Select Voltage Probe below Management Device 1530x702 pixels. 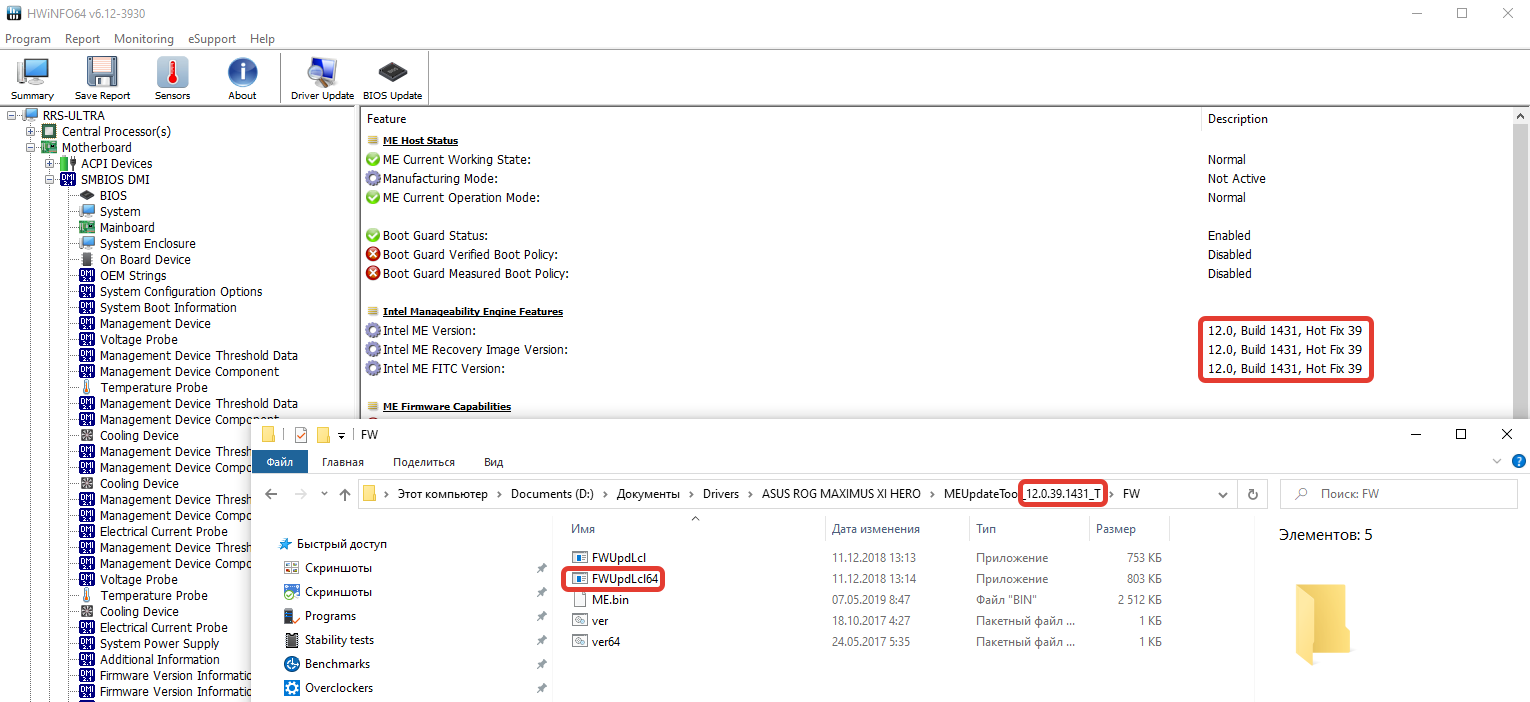point(139,340)
